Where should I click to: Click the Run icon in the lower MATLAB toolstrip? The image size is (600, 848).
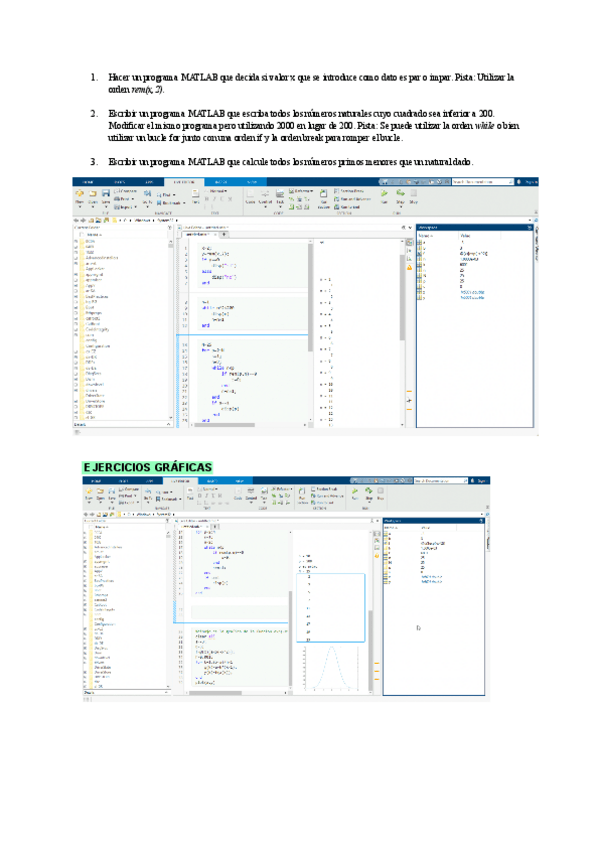click(x=353, y=492)
